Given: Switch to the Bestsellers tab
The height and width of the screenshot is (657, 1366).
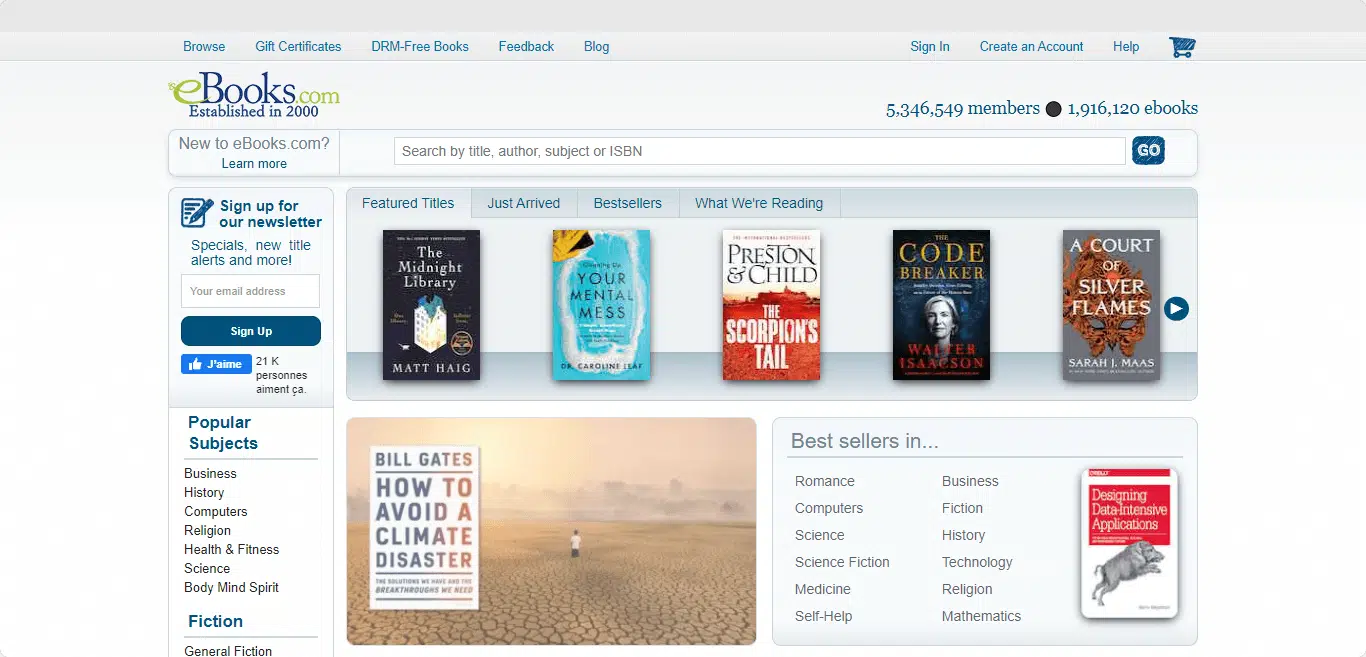Looking at the screenshot, I should (627, 203).
